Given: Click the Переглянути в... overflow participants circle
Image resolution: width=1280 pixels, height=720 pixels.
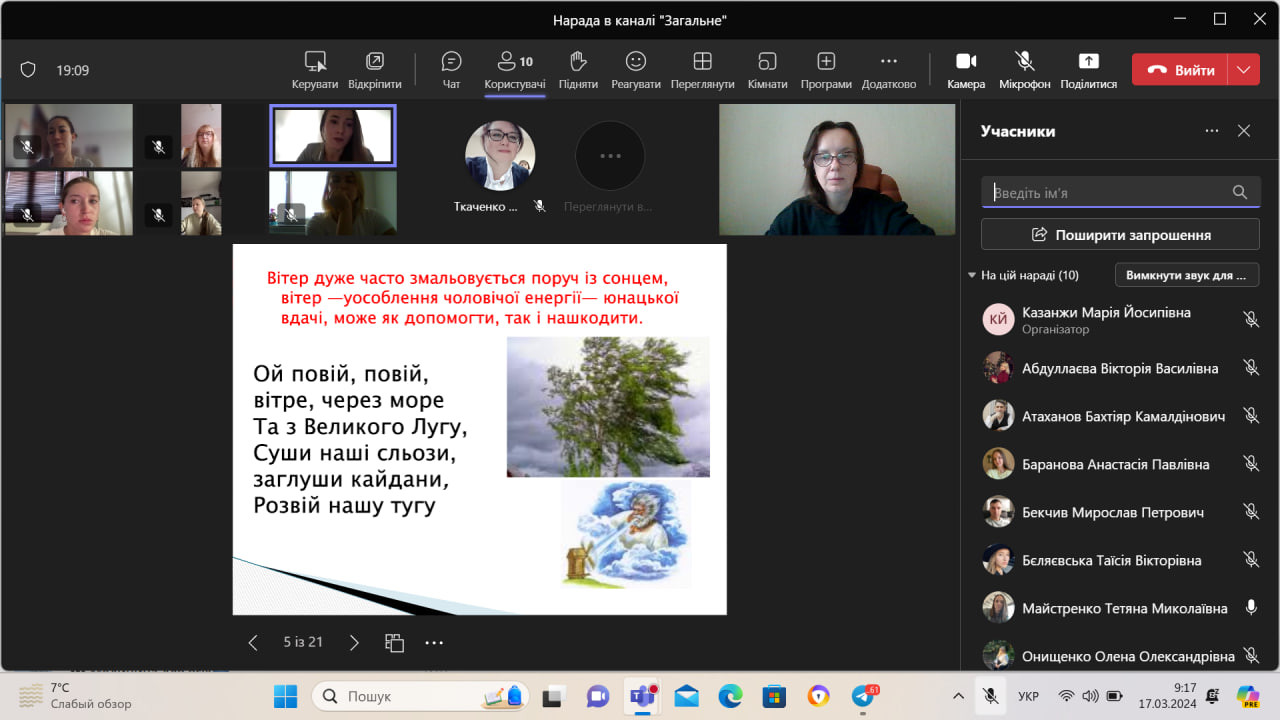Looking at the screenshot, I should tap(610, 156).
